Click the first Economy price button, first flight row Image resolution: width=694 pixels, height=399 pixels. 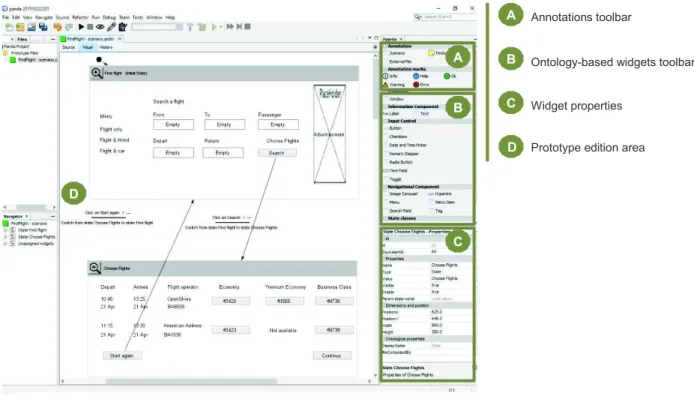230,301
